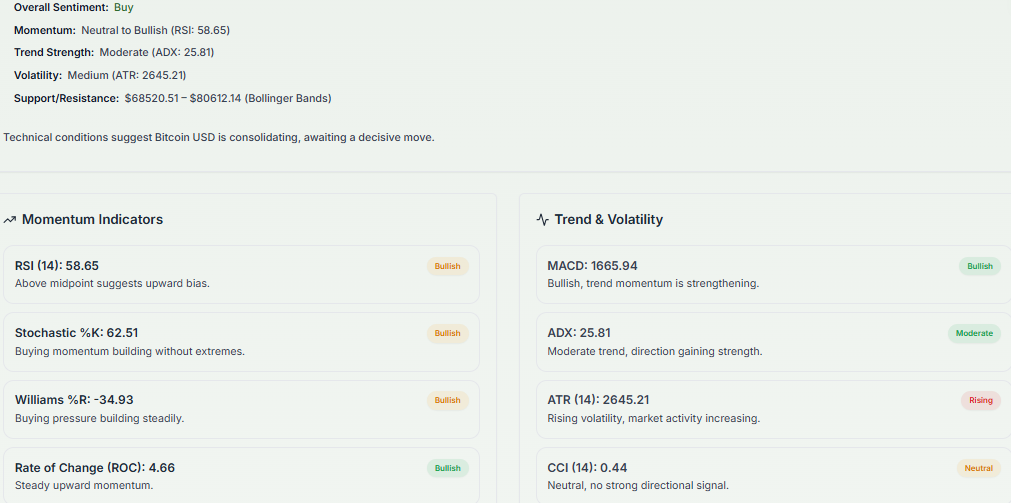The image size is (1011, 503).
Task: Click the Bullish badge on Williams %R card
Action: pyautogui.click(x=447, y=400)
